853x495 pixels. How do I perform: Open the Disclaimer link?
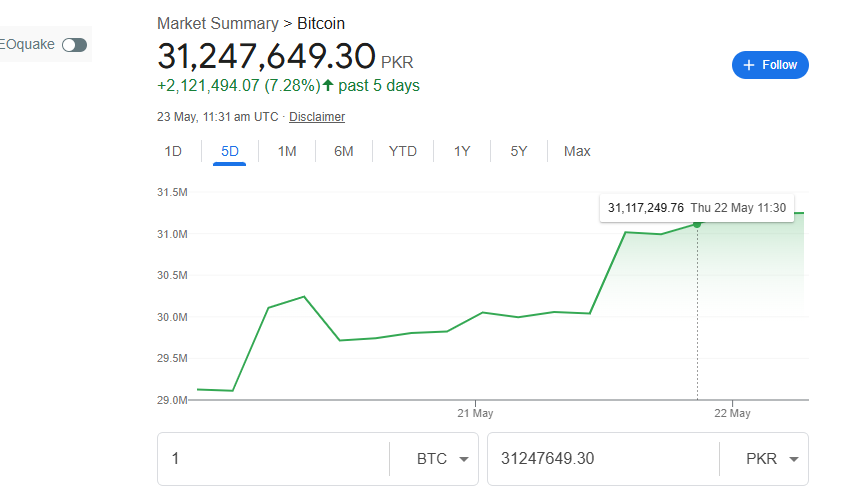pyautogui.click(x=317, y=117)
